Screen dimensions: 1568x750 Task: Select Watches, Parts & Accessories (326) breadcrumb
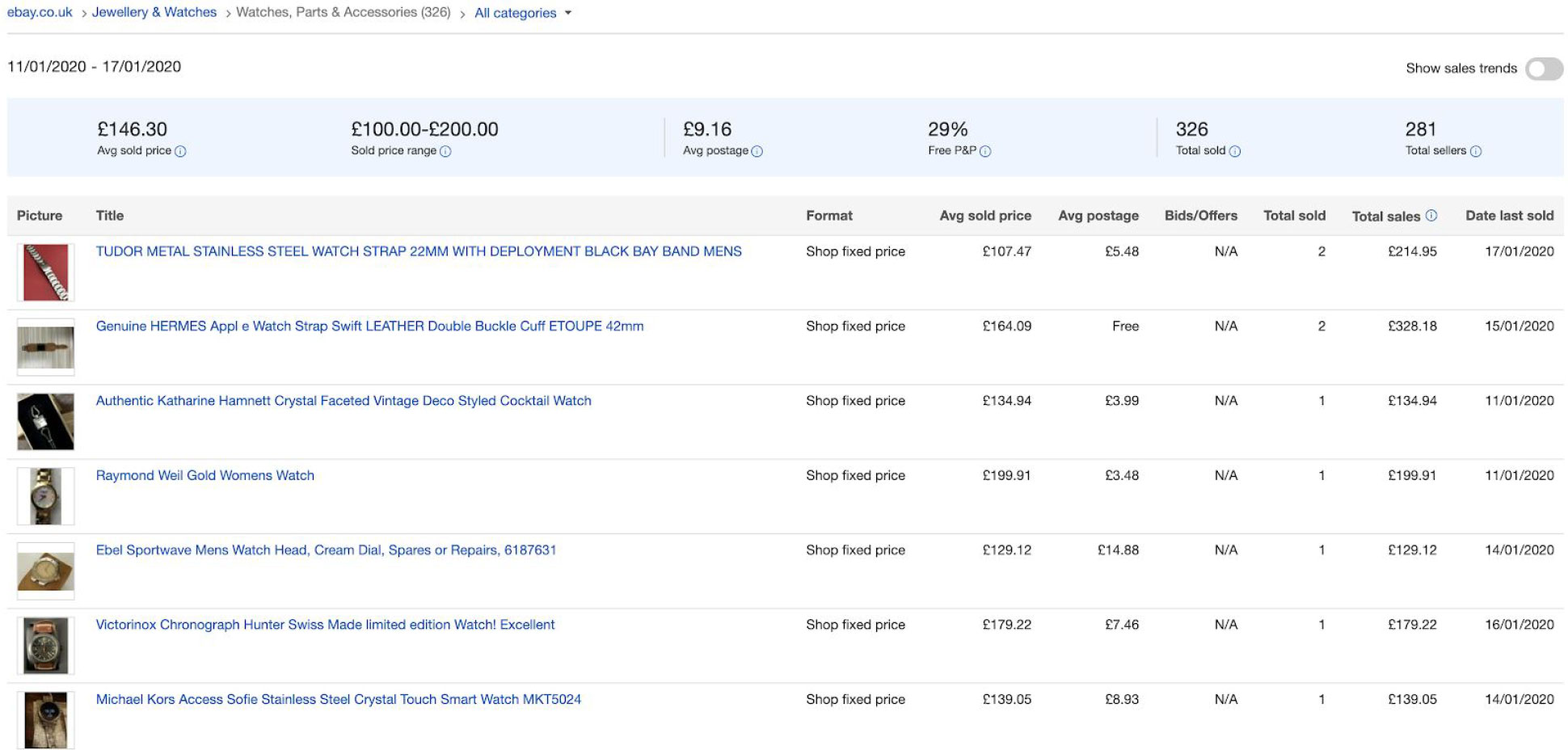point(344,12)
